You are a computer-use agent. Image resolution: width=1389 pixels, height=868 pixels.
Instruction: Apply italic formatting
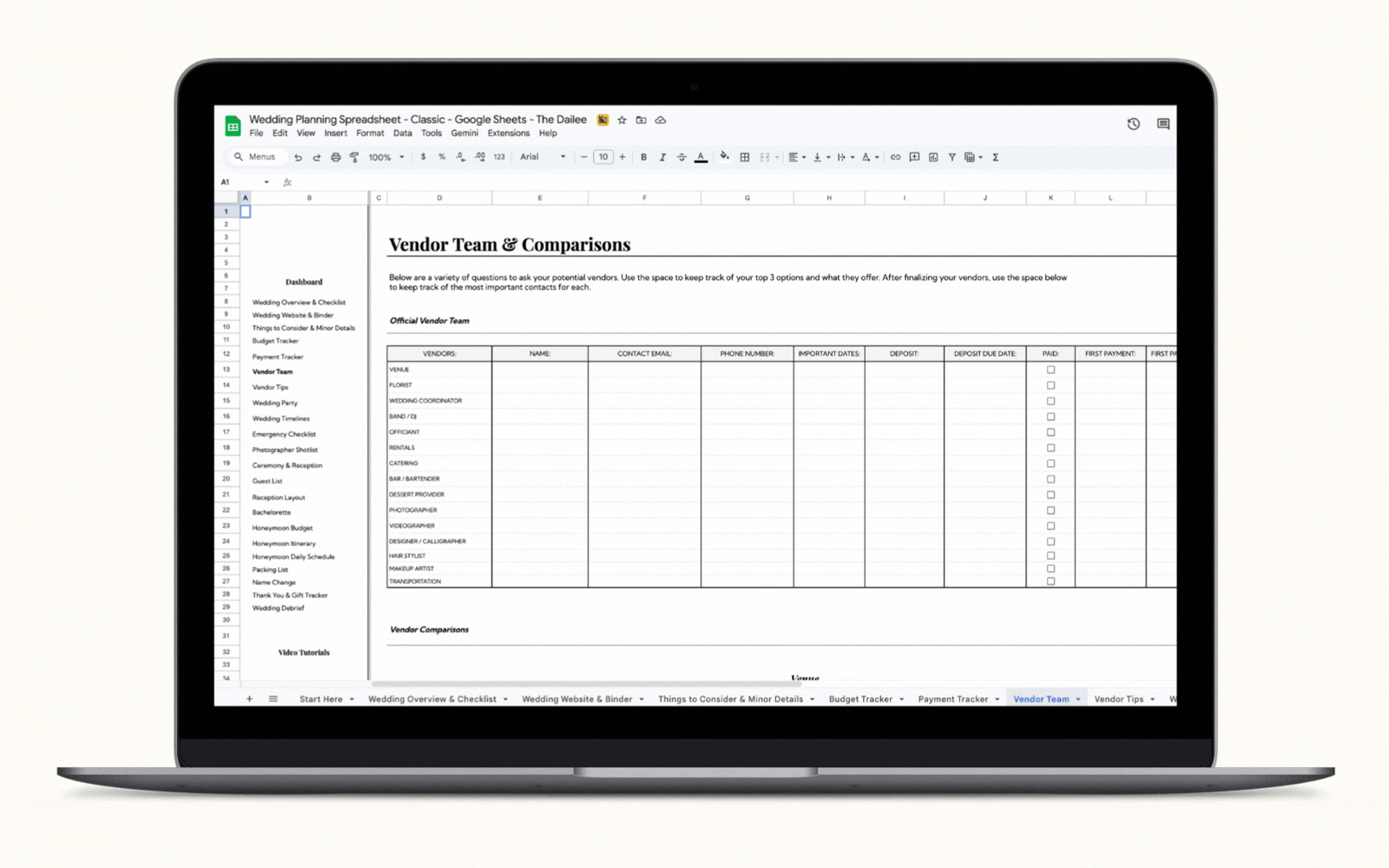pos(662,157)
